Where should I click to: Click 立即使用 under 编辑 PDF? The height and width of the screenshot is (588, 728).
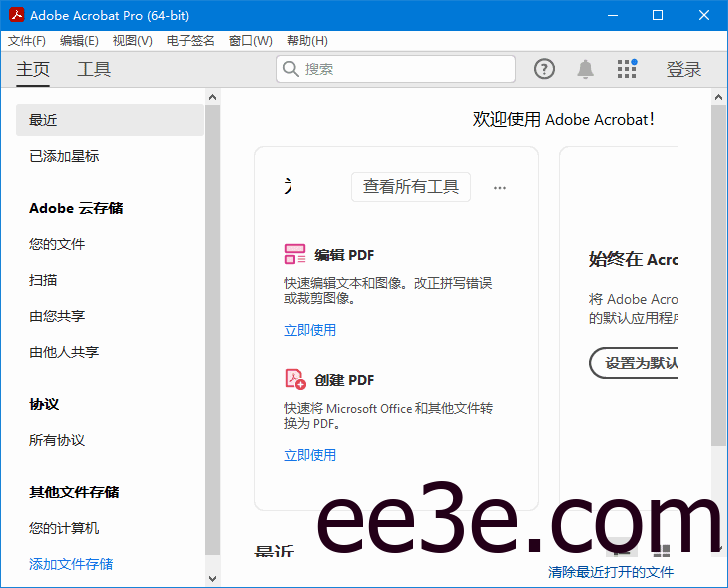coord(310,330)
